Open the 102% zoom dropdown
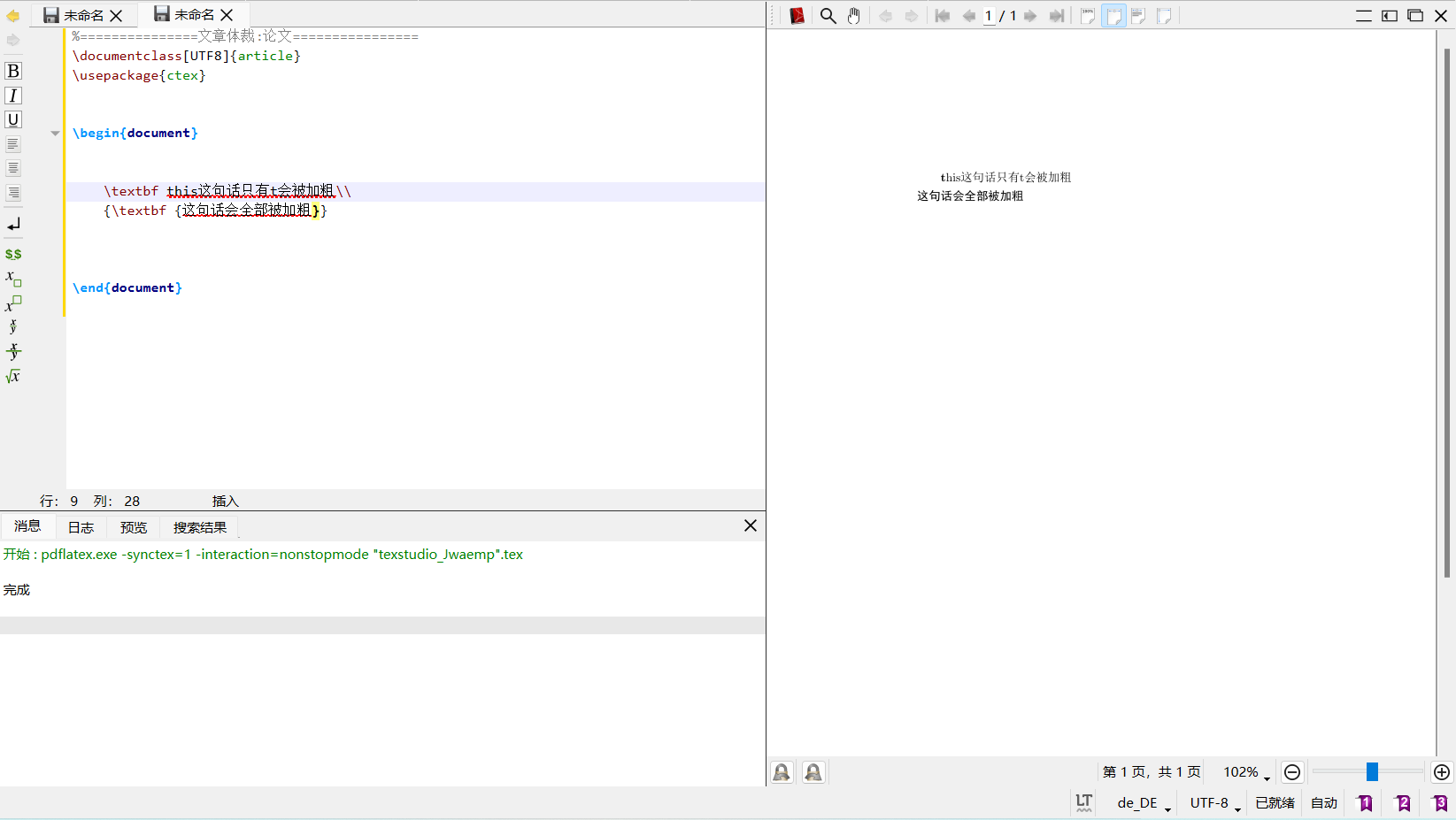Screen dimensions: 1456x820 coord(1247,772)
